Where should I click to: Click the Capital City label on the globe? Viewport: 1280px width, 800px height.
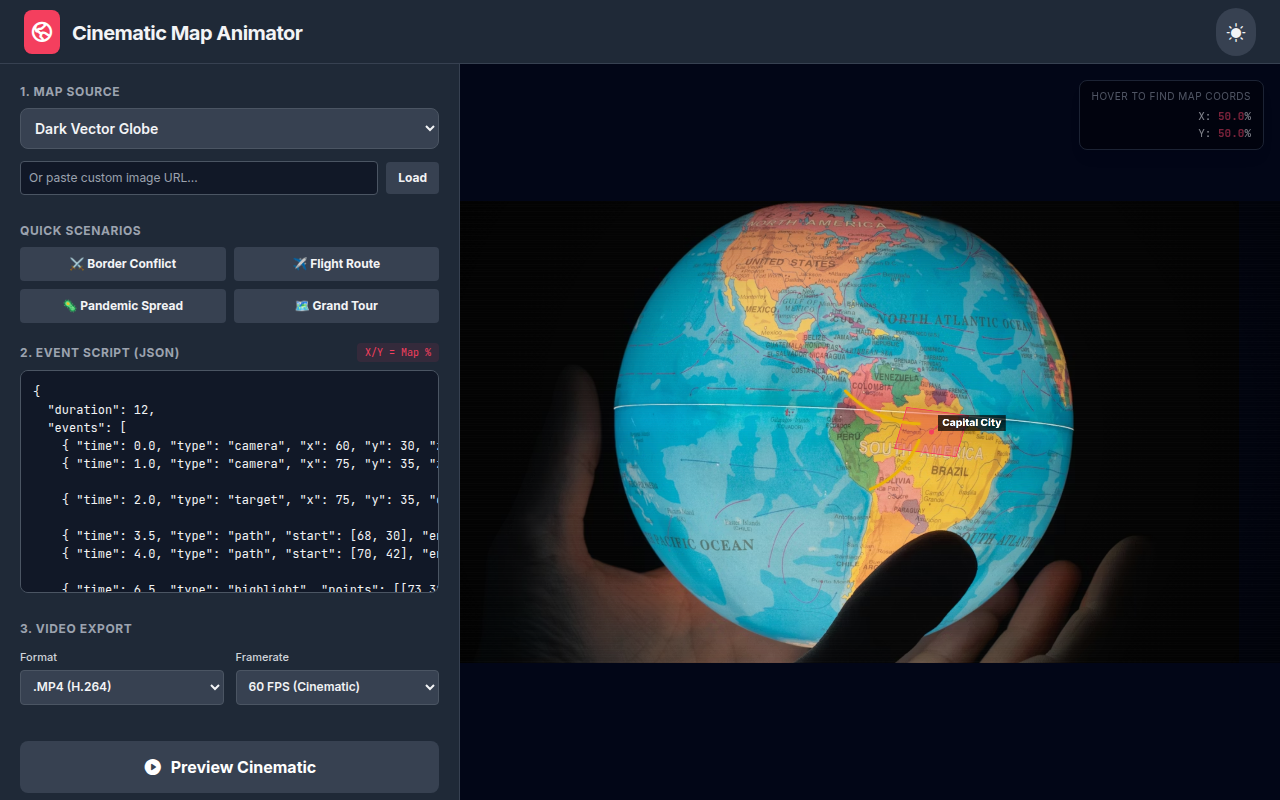pos(971,422)
